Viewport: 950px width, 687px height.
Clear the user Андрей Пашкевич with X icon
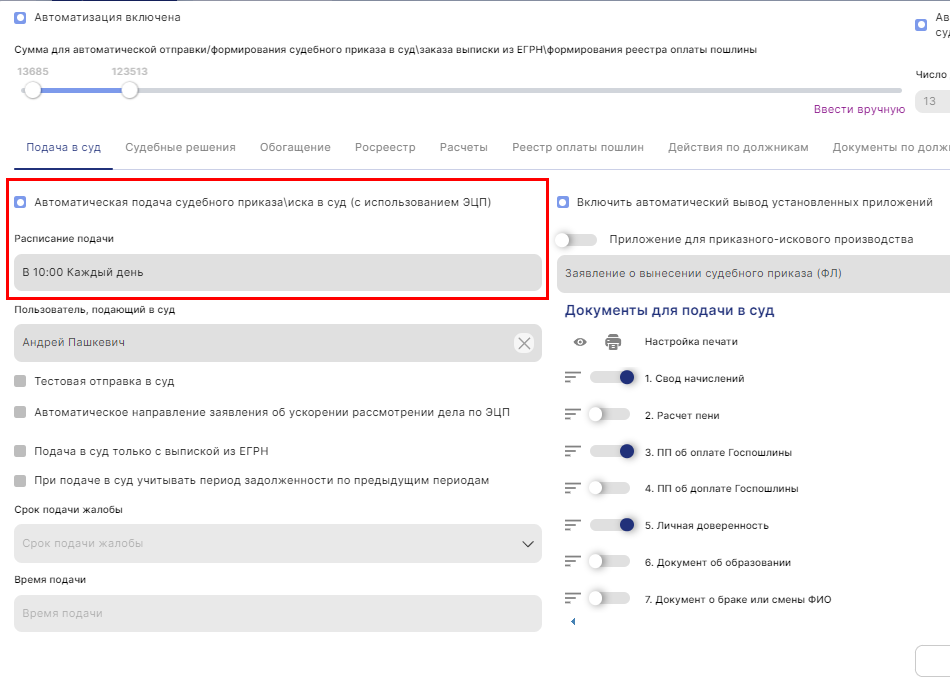(x=524, y=343)
